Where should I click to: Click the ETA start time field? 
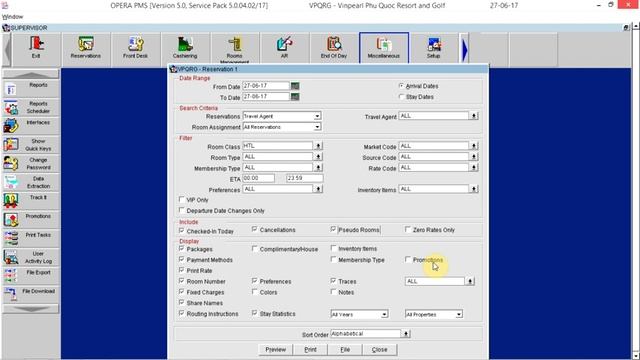[258, 178]
